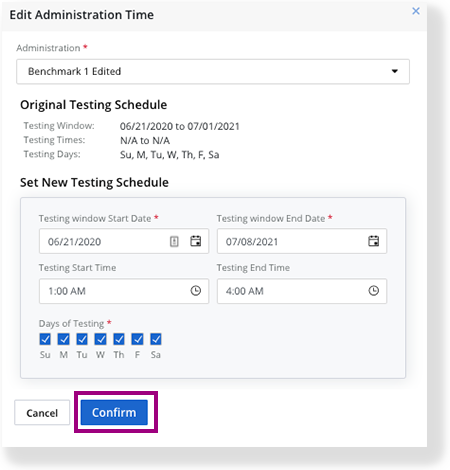Open calendar picker for Start Date

pos(196,241)
